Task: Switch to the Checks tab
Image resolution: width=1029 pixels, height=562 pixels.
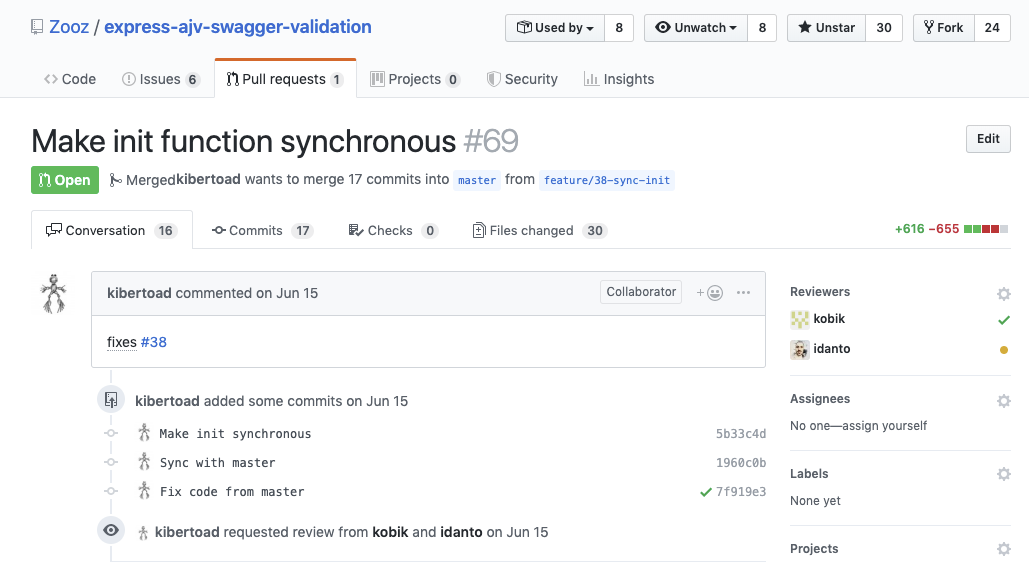Action: pos(393,230)
